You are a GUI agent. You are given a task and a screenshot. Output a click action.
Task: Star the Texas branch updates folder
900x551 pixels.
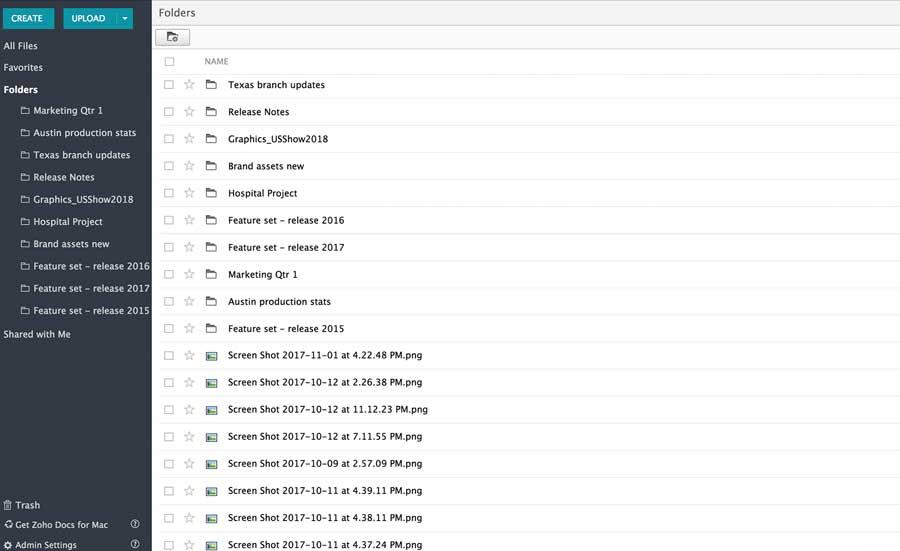pyautogui.click(x=189, y=84)
